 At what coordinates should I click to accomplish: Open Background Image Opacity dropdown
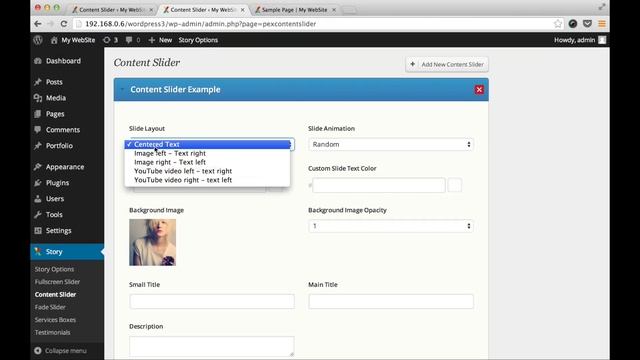pyautogui.click(x=391, y=226)
